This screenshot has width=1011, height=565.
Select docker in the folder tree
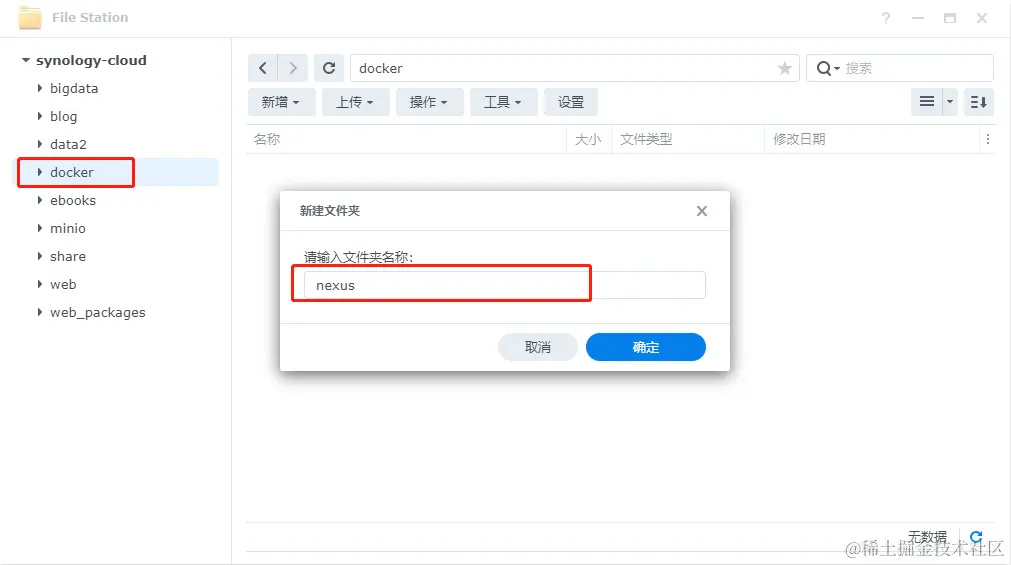(x=72, y=172)
